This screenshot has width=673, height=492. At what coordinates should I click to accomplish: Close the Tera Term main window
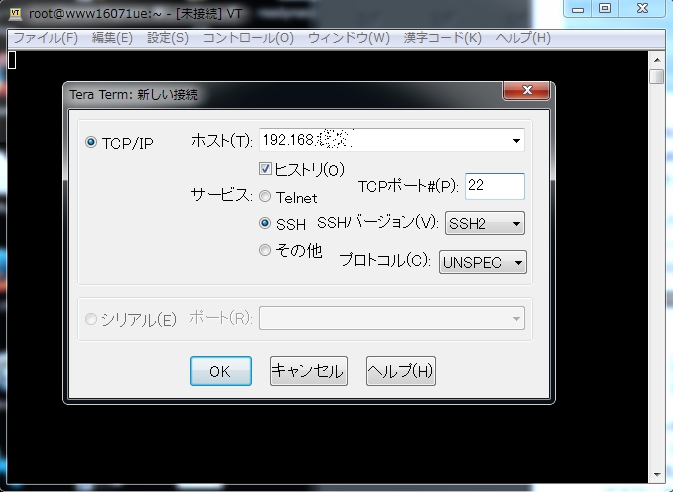coord(642,9)
